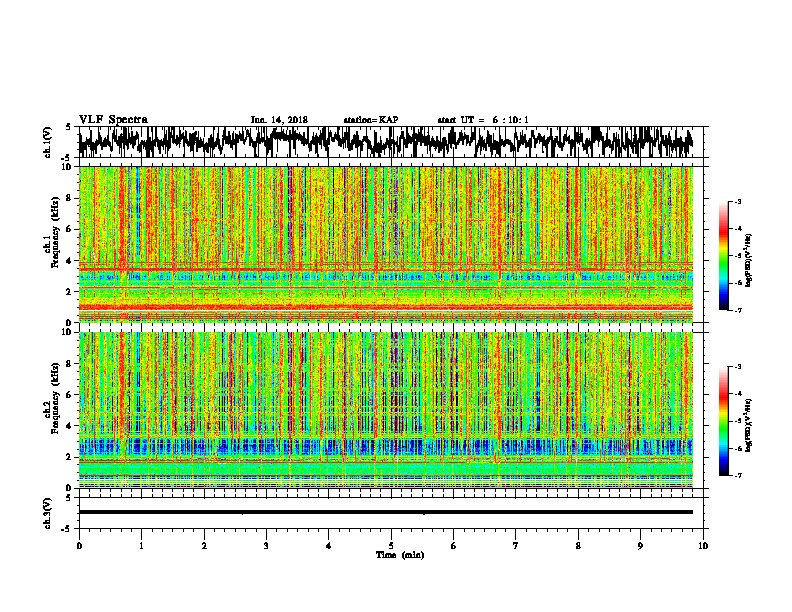
Task: Click the "ch.3(V)" axis label
Action: (48, 513)
